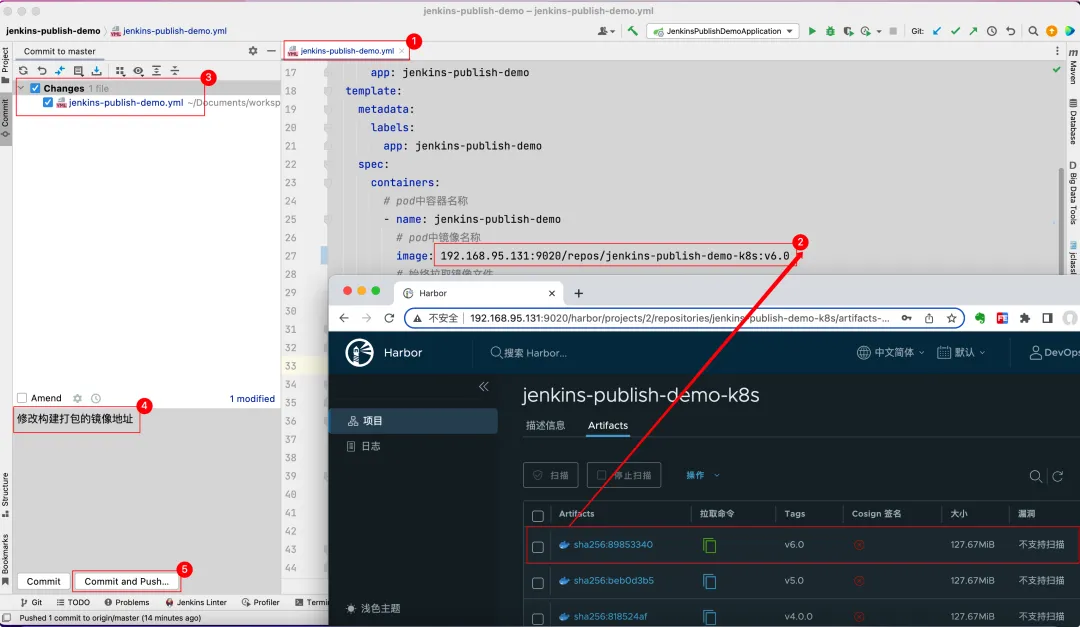Open the DevOps user menu in Harbor
This screenshot has width=1080, height=627.
(1054, 353)
